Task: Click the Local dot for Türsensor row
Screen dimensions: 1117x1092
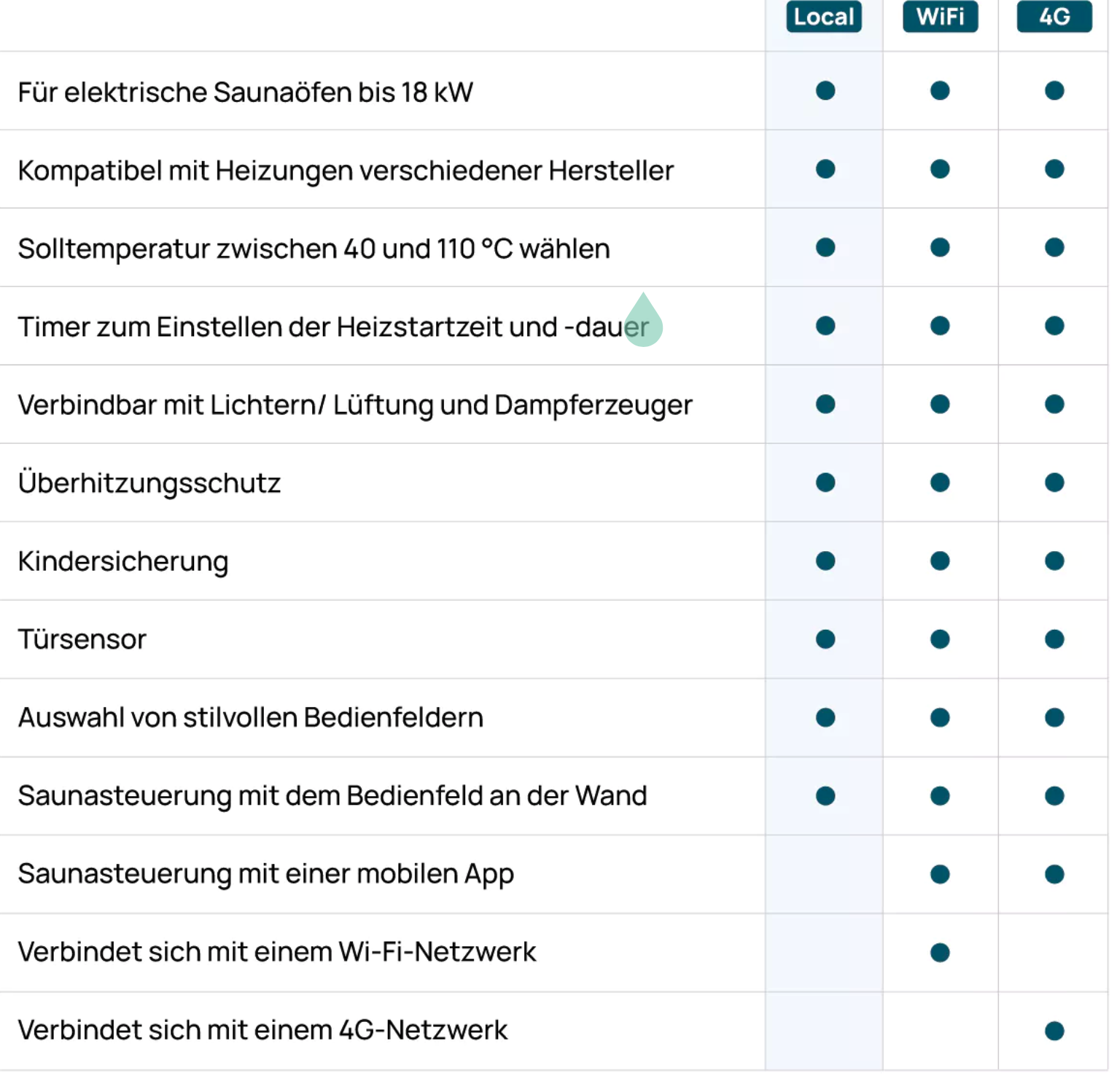Action: click(825, 639)
